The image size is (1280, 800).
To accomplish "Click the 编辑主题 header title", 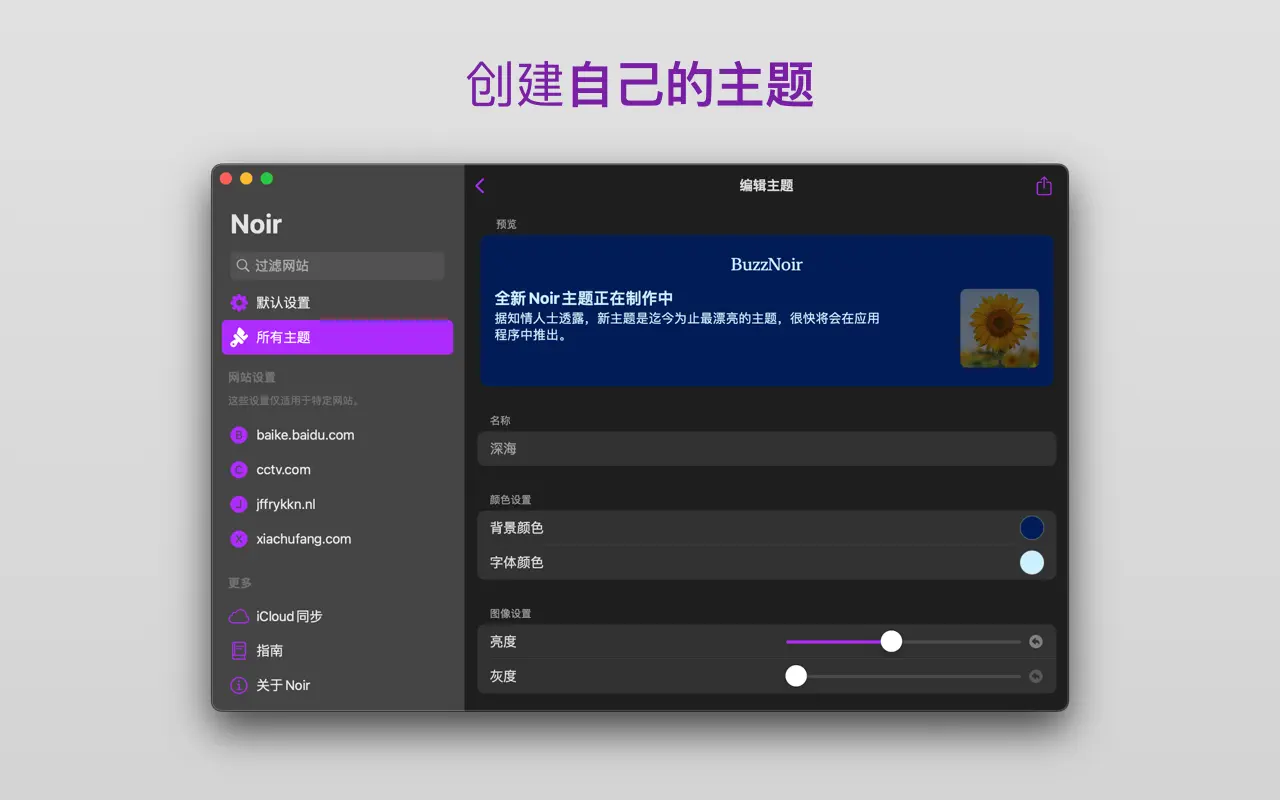I will click(766, 186).
